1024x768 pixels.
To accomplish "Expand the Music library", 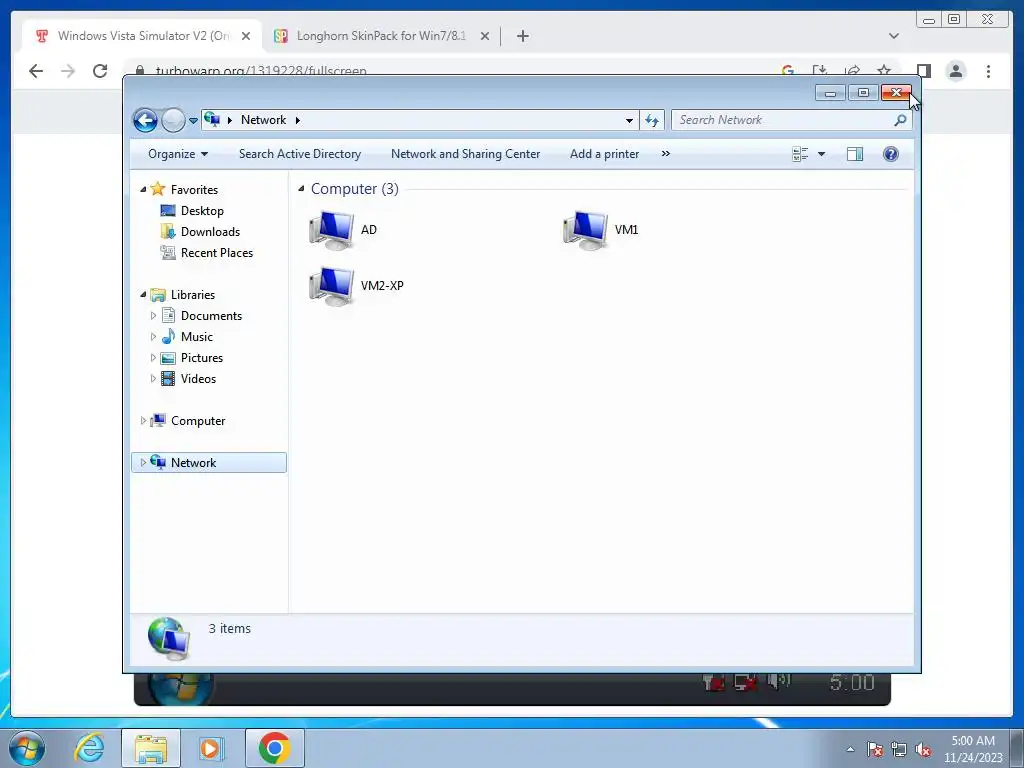I will pyautogui.click(x=153, y=337).
